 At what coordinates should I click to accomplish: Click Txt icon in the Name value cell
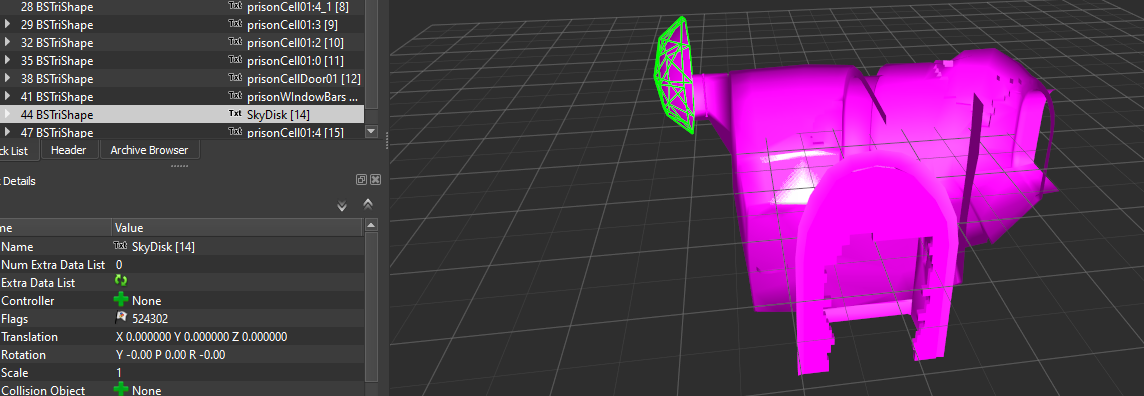[121, 246]
